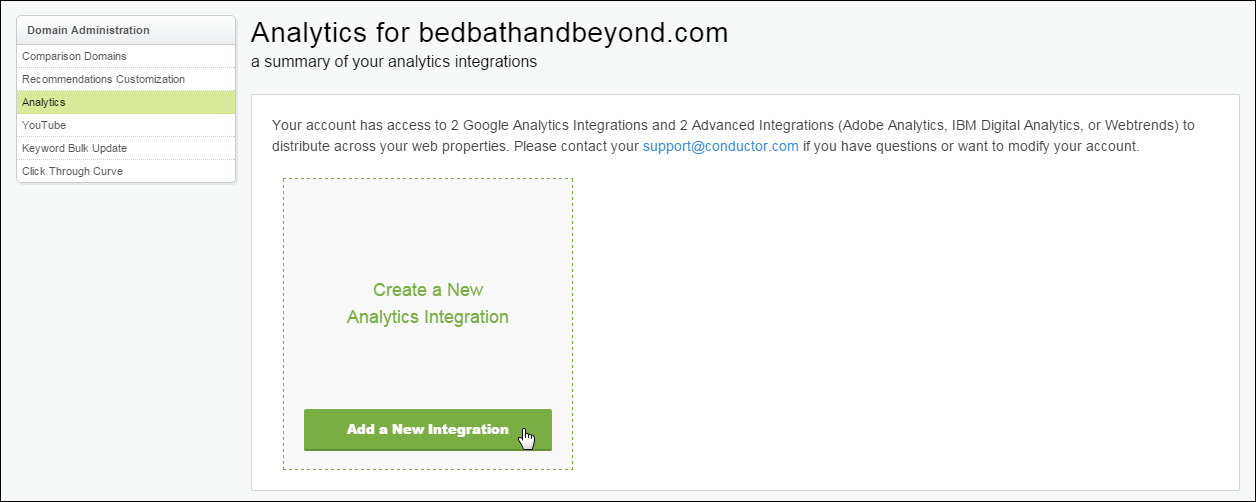Click the '2 Advanced Integrations' text
The height and width of the screenshot is (502, 1256).
[x=757, y=125]
